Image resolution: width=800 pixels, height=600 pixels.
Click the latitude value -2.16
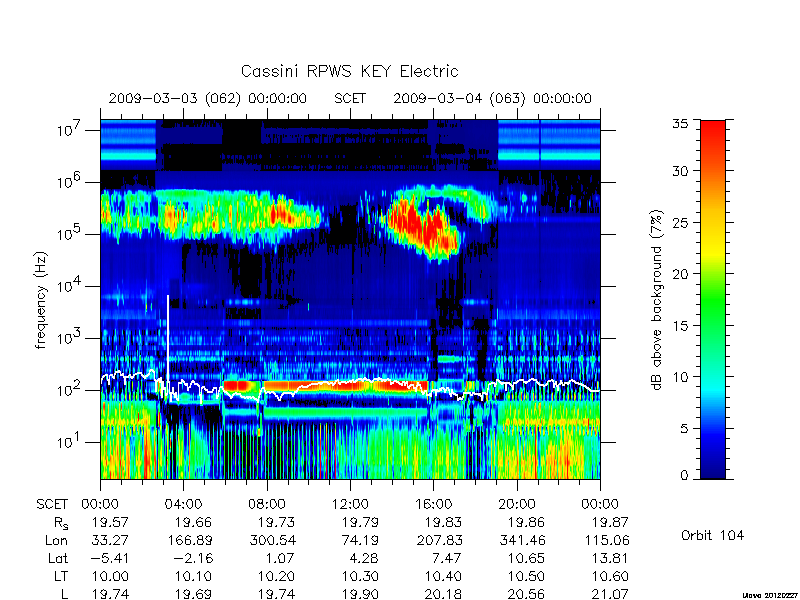point(193,559)
